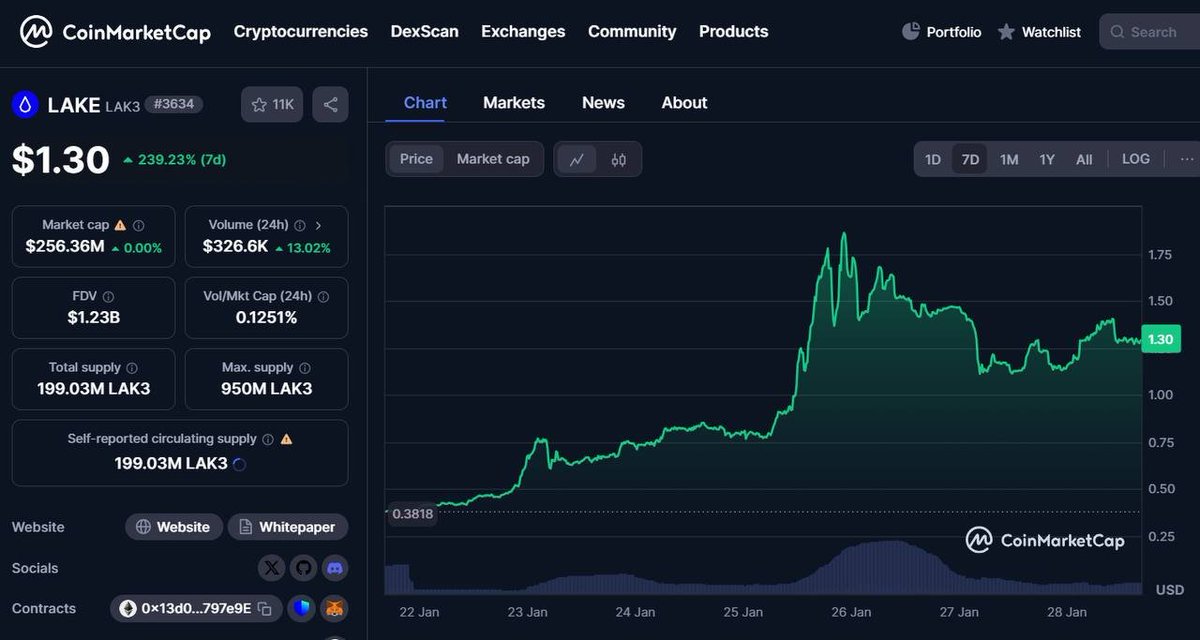1200x640 pixels.
Task: Open the Community nav menu
Action: (632, 31)
